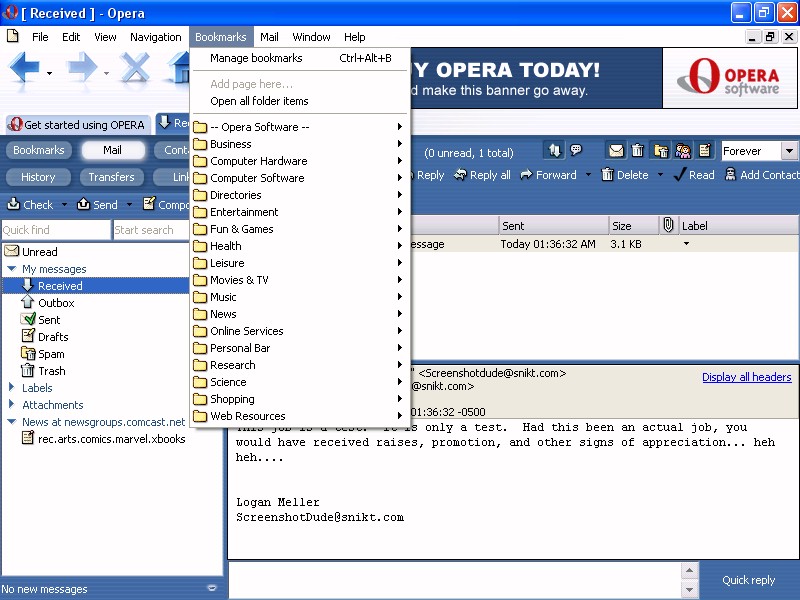The image size is (800, 600).
Task: Click the speech bubble icon in mail toolbar
Action: tap(576, 151)
